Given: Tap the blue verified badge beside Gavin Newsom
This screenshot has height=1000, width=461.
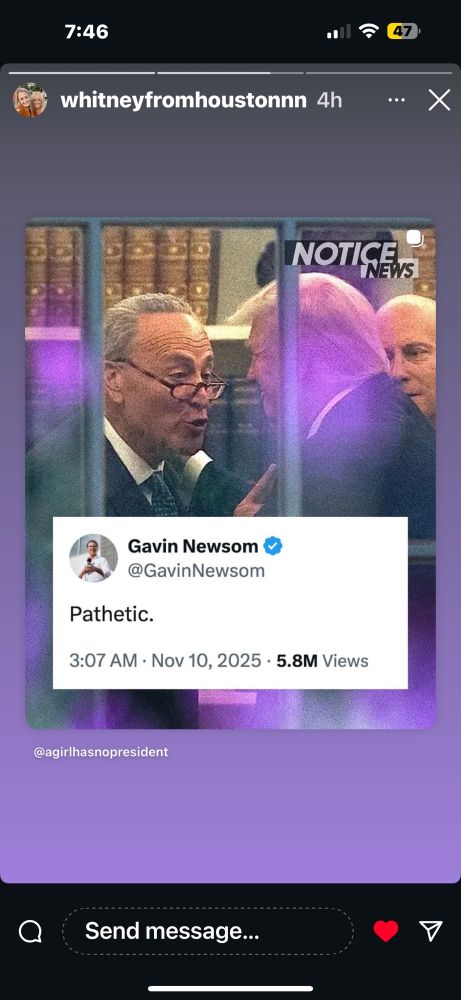Looking at the screenshot, I should tap(273, 546).
